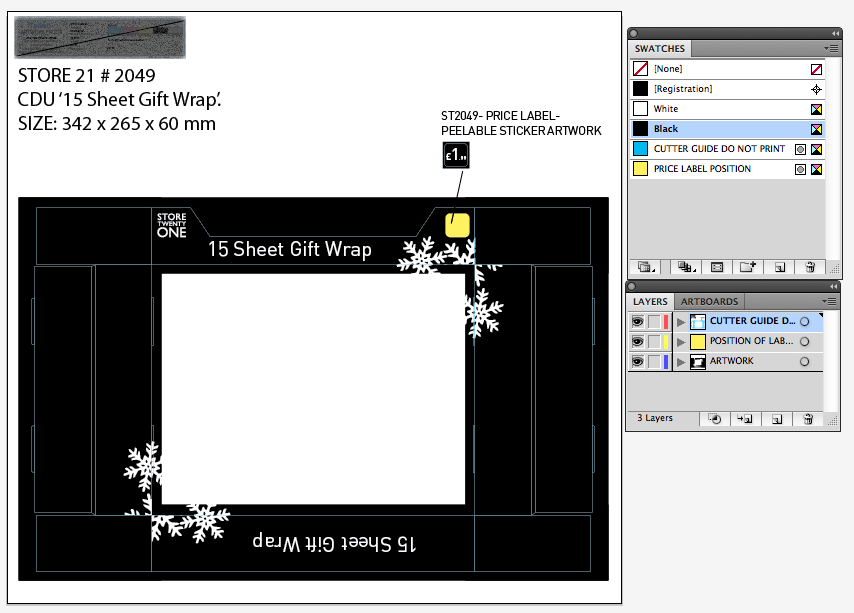The image size is (854, 613).
Task: Delete swatch using Swatches panel trash icon
Action: coord(810,267)
